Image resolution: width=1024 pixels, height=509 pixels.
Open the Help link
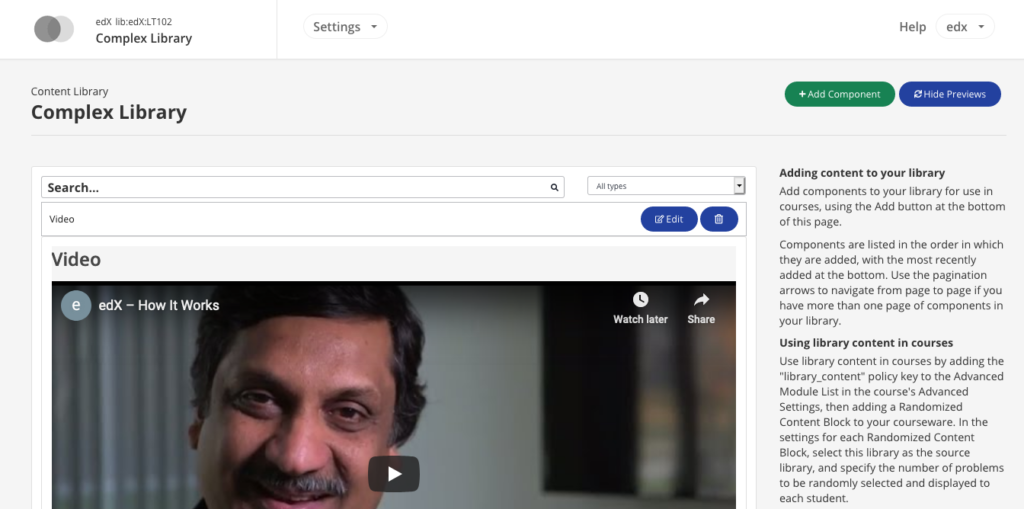coord(912,27)
